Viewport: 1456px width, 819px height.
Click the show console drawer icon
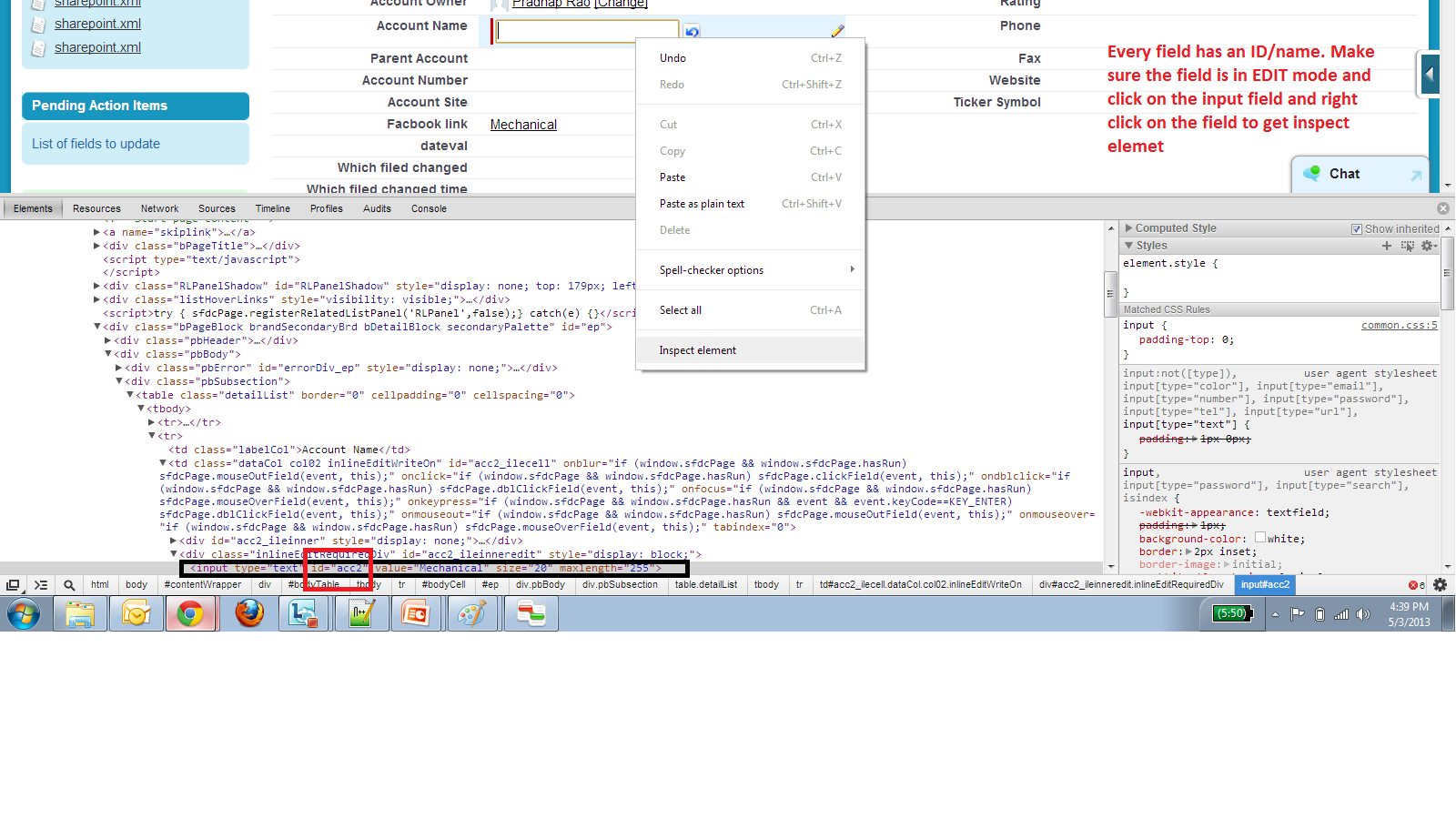pyautogui.click(x=41, y=585)
